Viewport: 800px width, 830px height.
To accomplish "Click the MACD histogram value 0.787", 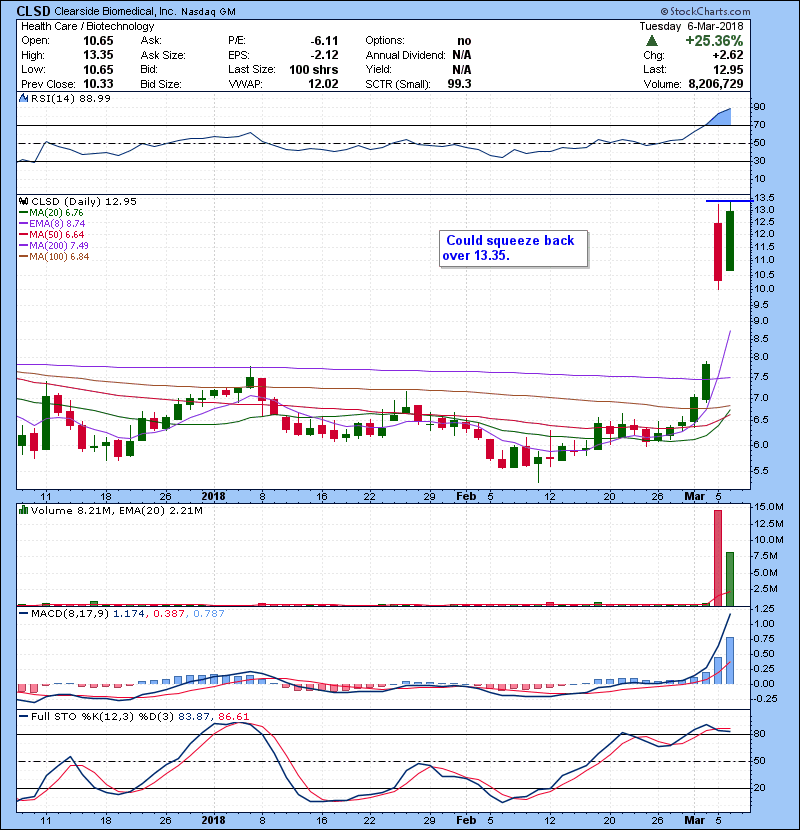I will tap(209, 614).
